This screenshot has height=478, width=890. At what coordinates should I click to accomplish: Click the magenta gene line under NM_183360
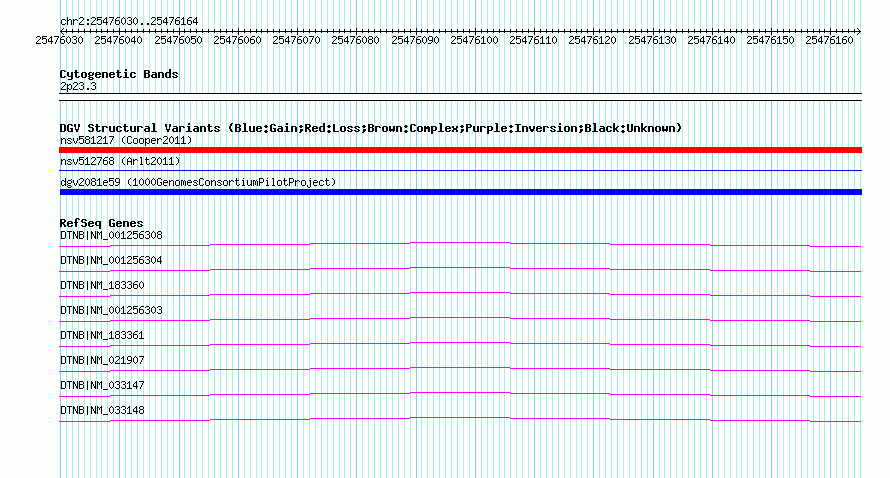tap(460, 294)
